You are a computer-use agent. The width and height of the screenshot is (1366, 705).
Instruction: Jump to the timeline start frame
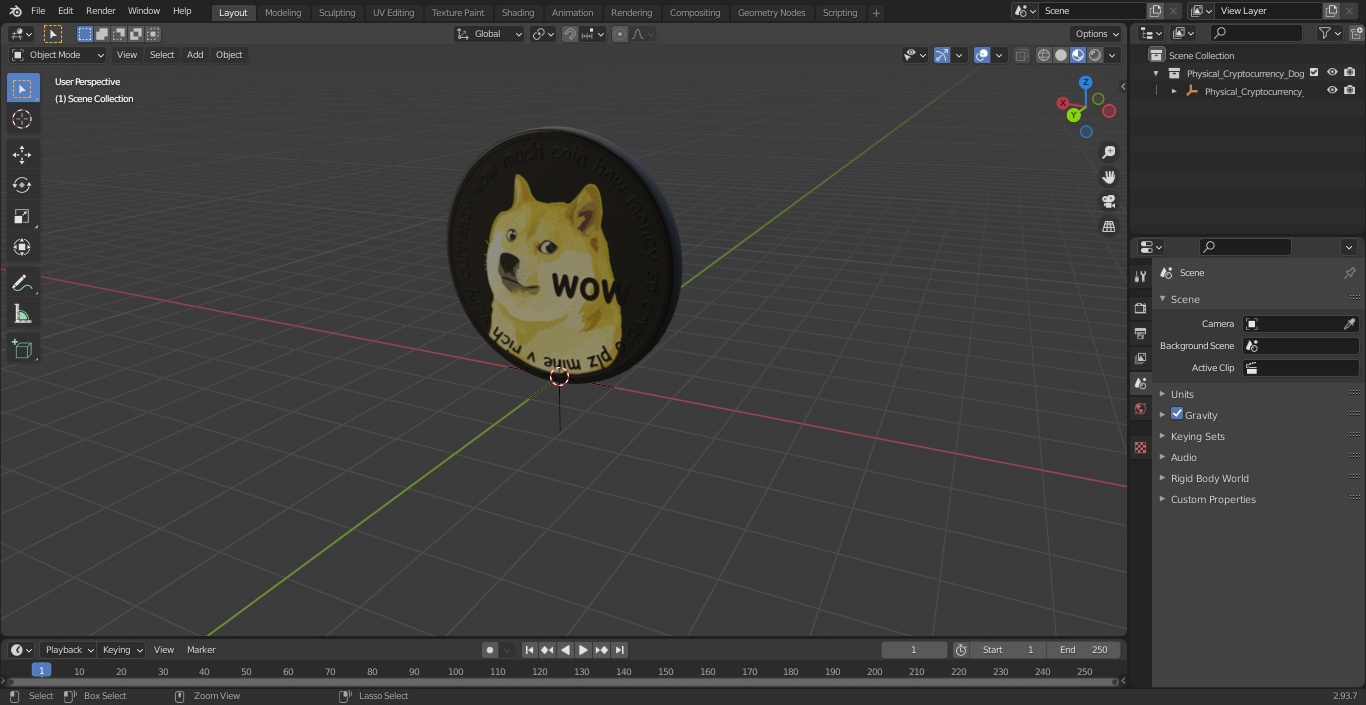[x=530, y=650]
